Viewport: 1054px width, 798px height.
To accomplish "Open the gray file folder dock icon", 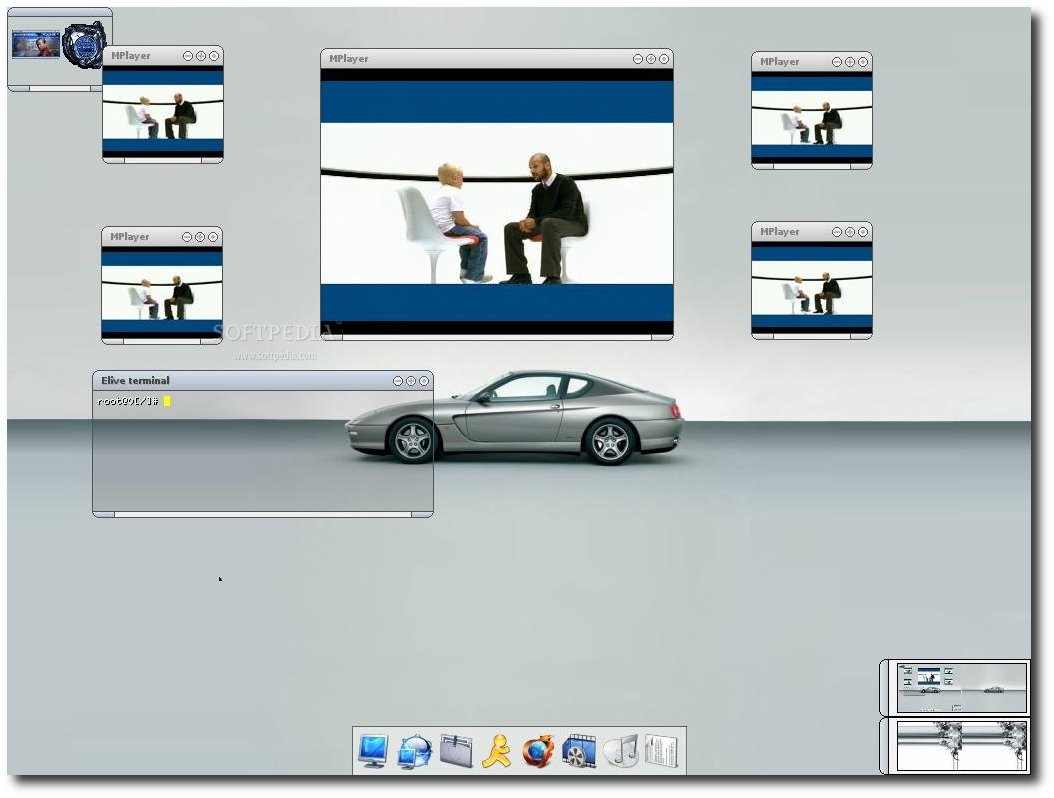I will 456,751.
